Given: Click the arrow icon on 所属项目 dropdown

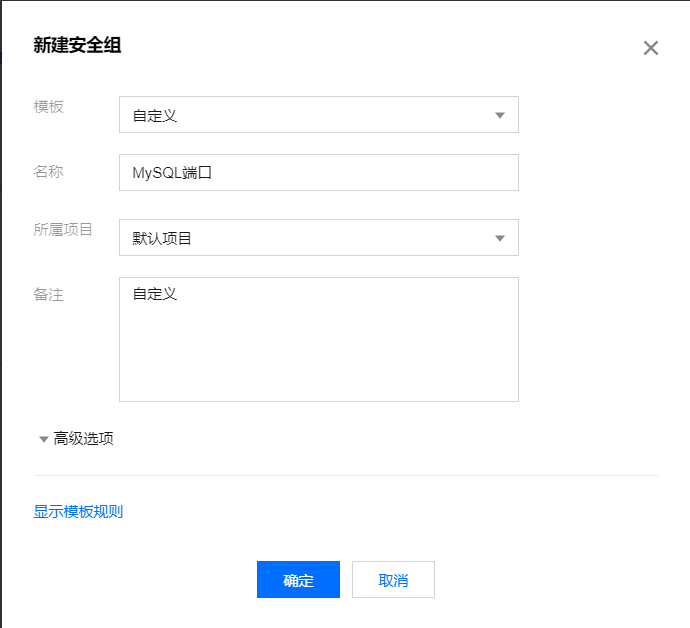Looking at the screenshot, I should click(x=499, y=239).
